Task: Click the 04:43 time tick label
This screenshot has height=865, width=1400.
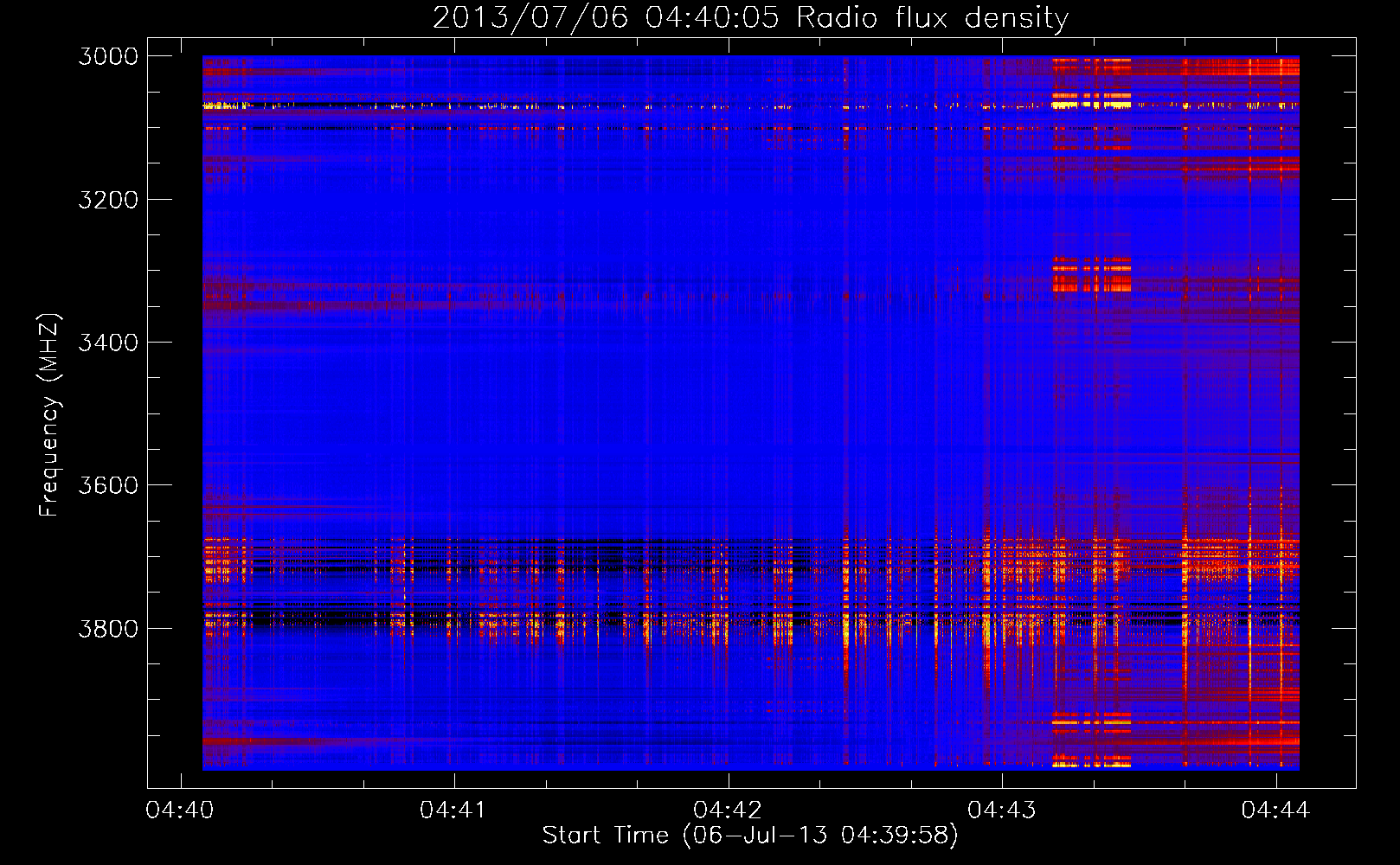Action: coord(1001,811)
